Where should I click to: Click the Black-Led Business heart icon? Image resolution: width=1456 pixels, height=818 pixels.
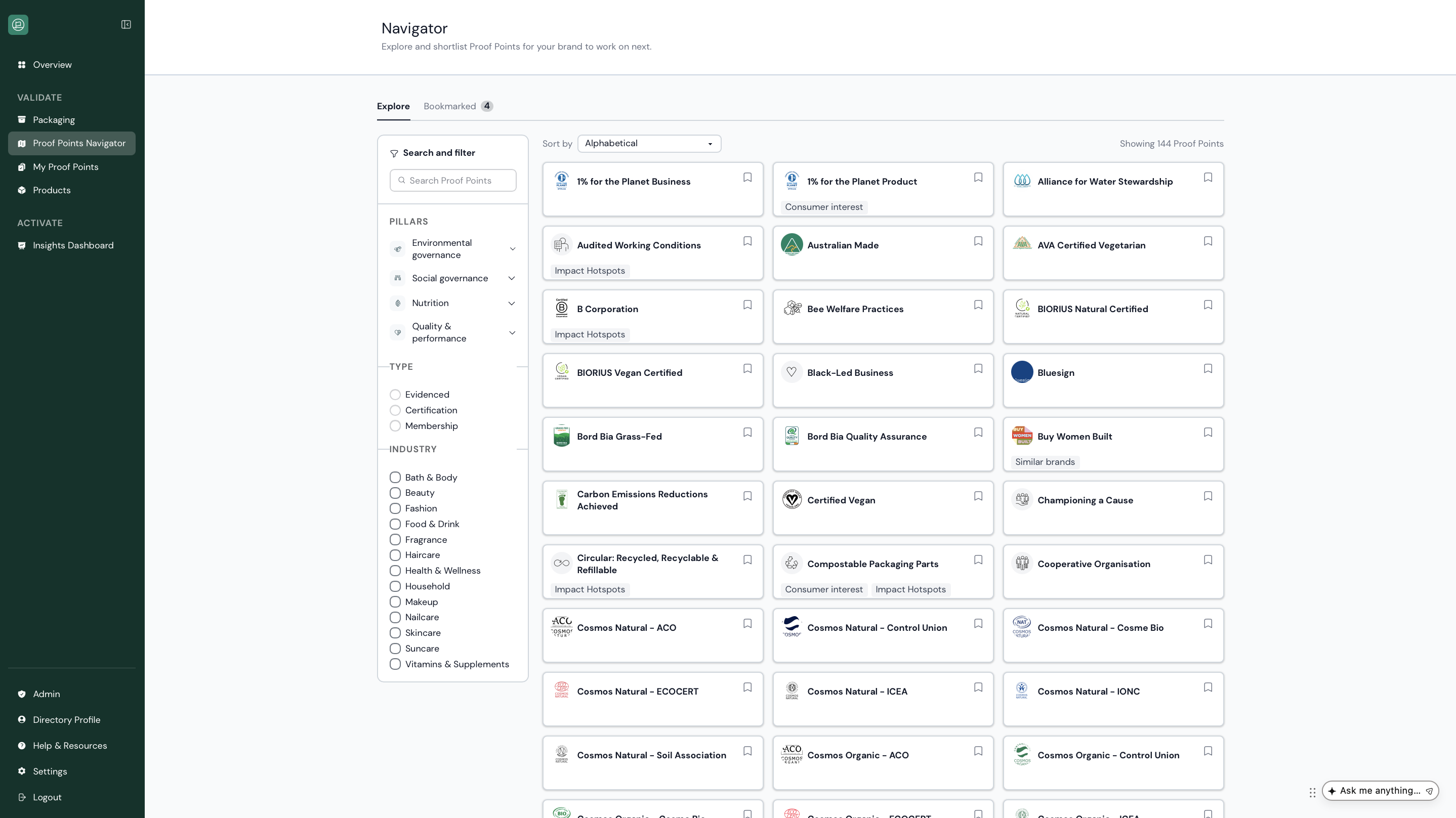[x=792, y=372]
